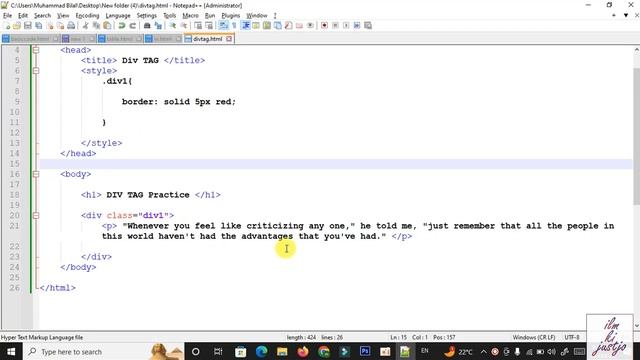The height and width of the screenshot is (360, 640).
Task: Click the Redo toolbar icon
Action: click(x=132, y=26)
